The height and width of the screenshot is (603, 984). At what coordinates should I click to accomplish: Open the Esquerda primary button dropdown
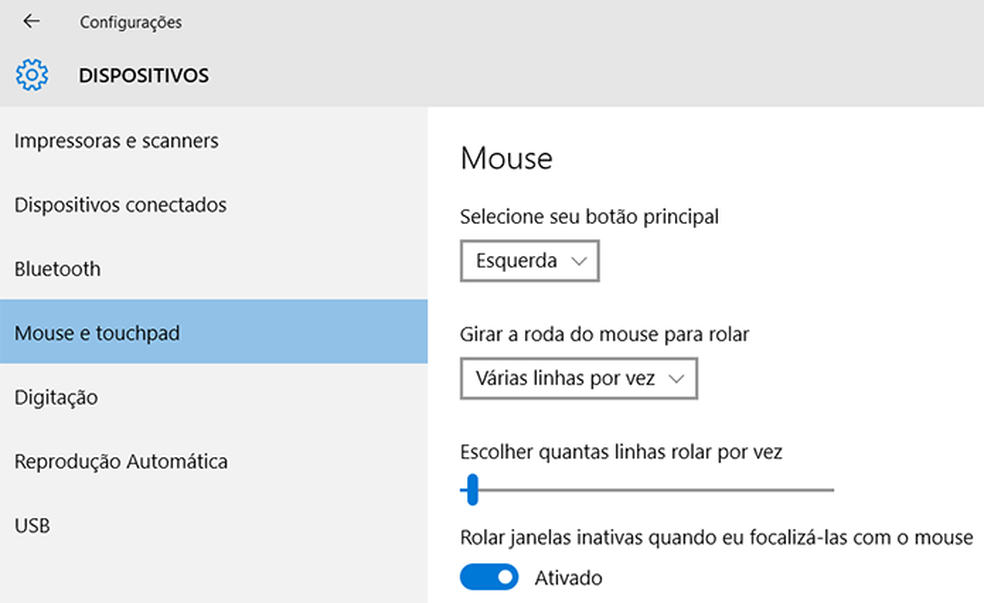(530, 261)
